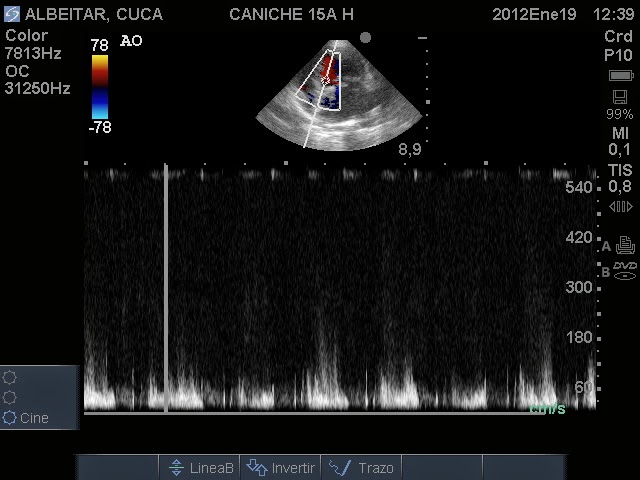Click the '180' velocity scale mark
Image resolution: width=640 pixels, height=480 pixels.
pos(579,337)
